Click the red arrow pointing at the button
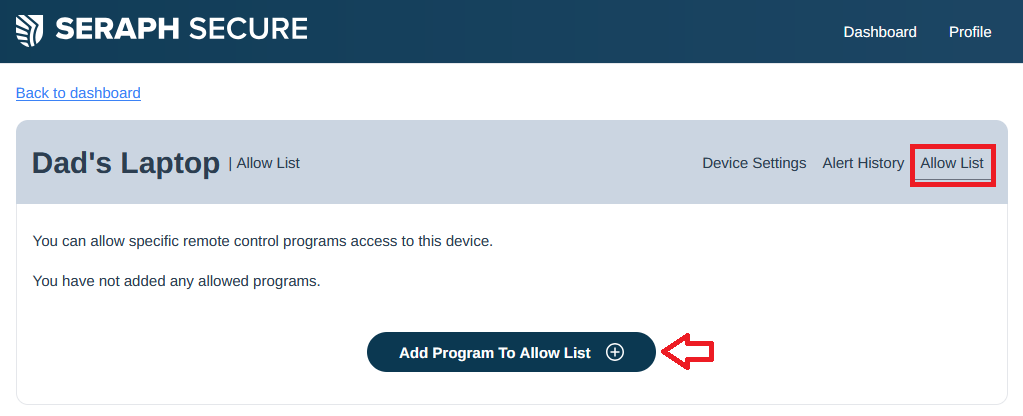 pyautogui.click(x=688, y=352)
